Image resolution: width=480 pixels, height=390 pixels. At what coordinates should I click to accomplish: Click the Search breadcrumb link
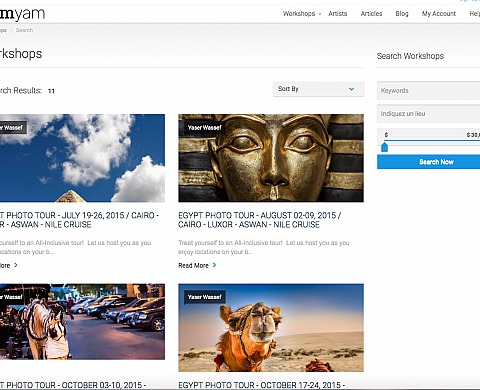pos(24,30)
